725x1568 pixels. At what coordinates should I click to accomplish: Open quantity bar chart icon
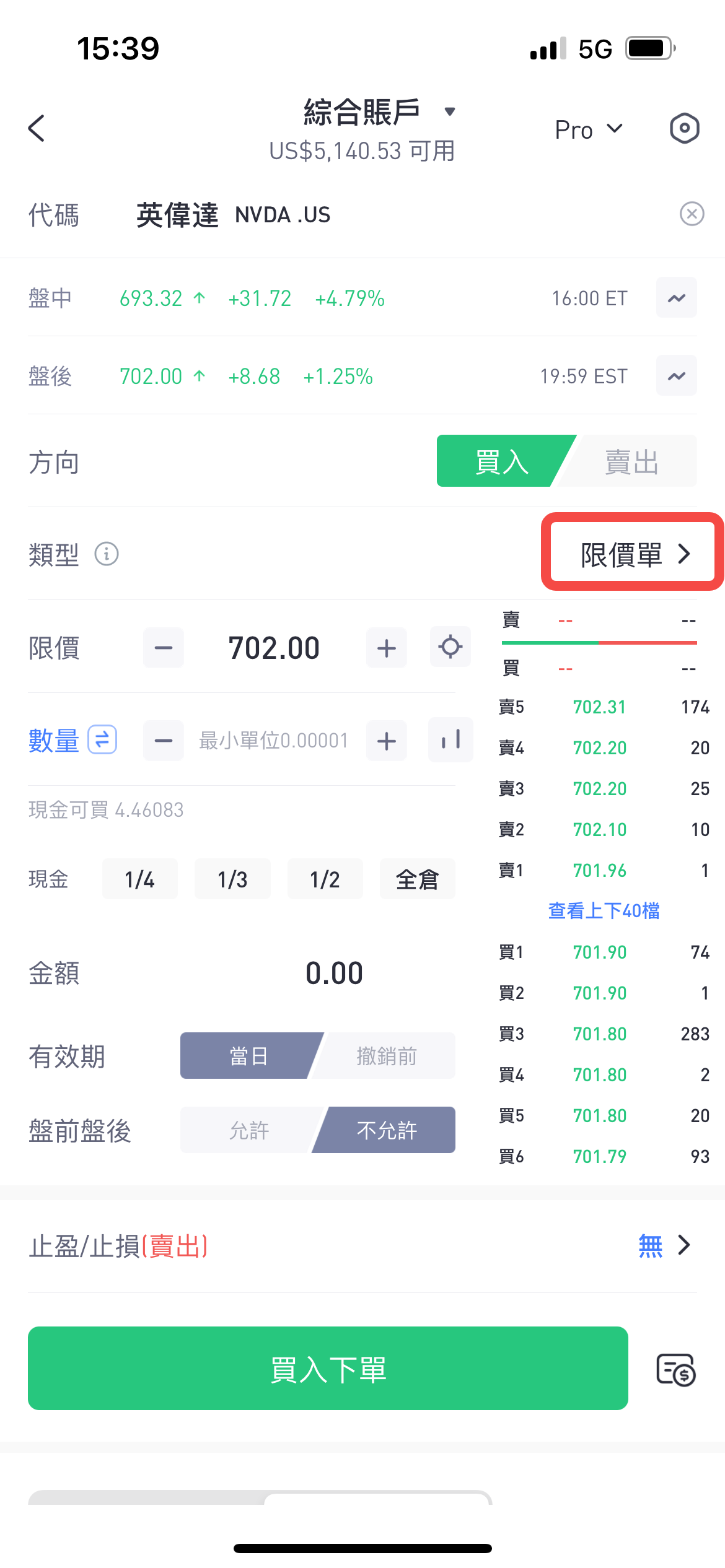pos(450,739)
